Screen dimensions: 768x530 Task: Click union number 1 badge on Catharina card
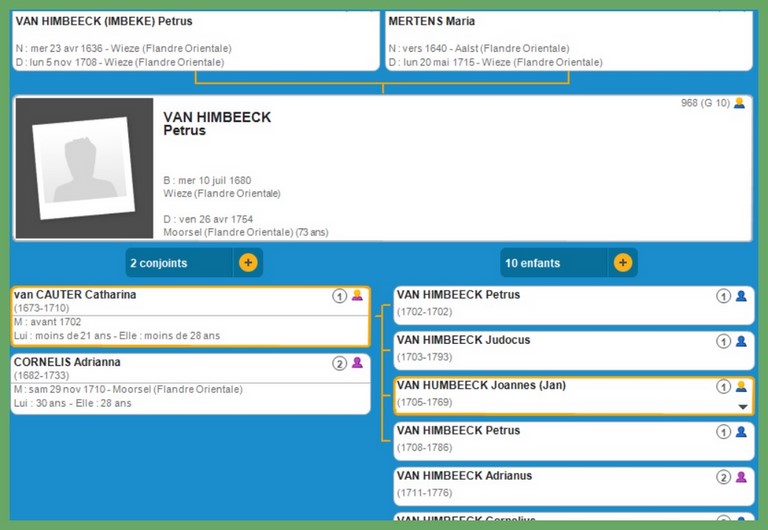click(x=339, y=296)
